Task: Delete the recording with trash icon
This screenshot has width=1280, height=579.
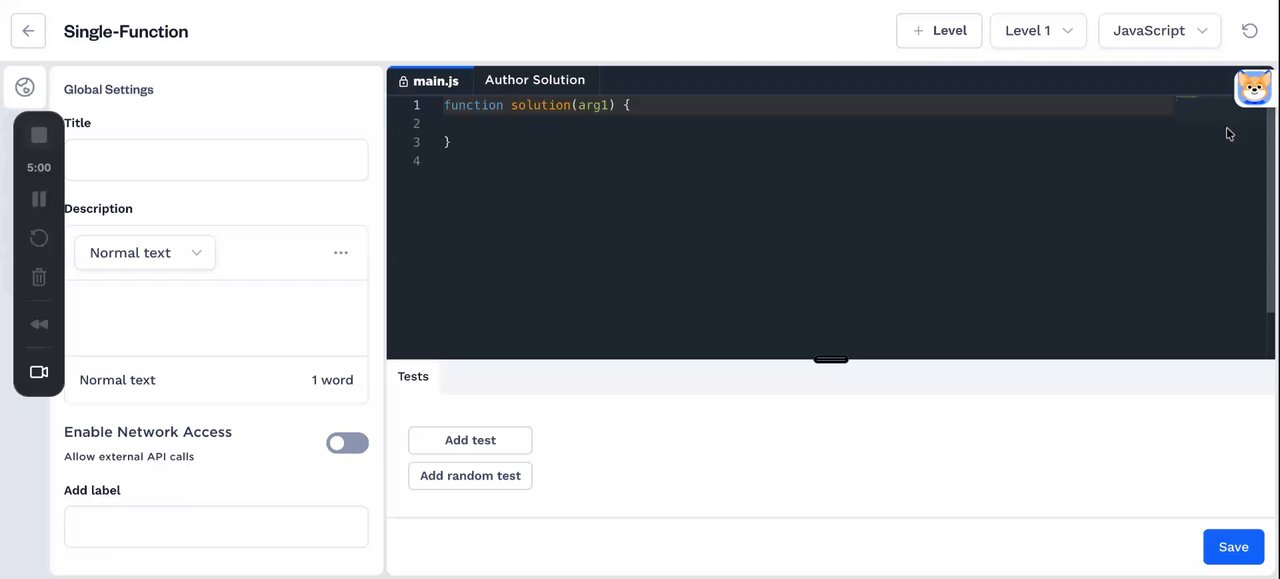Action: (x=39, y=277)
